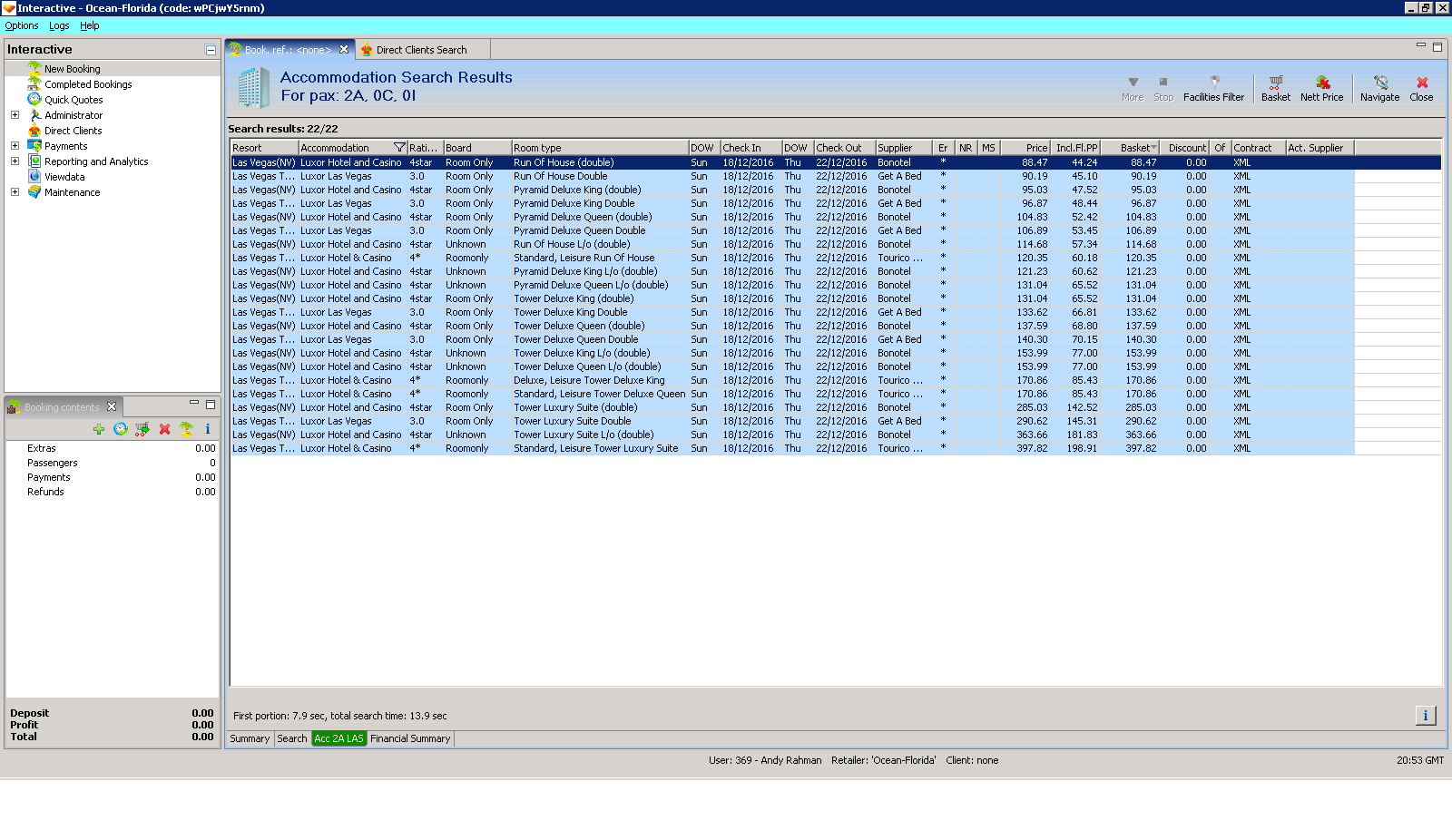
Task: Open the Options menu
Action: click(x=22, y=25)
